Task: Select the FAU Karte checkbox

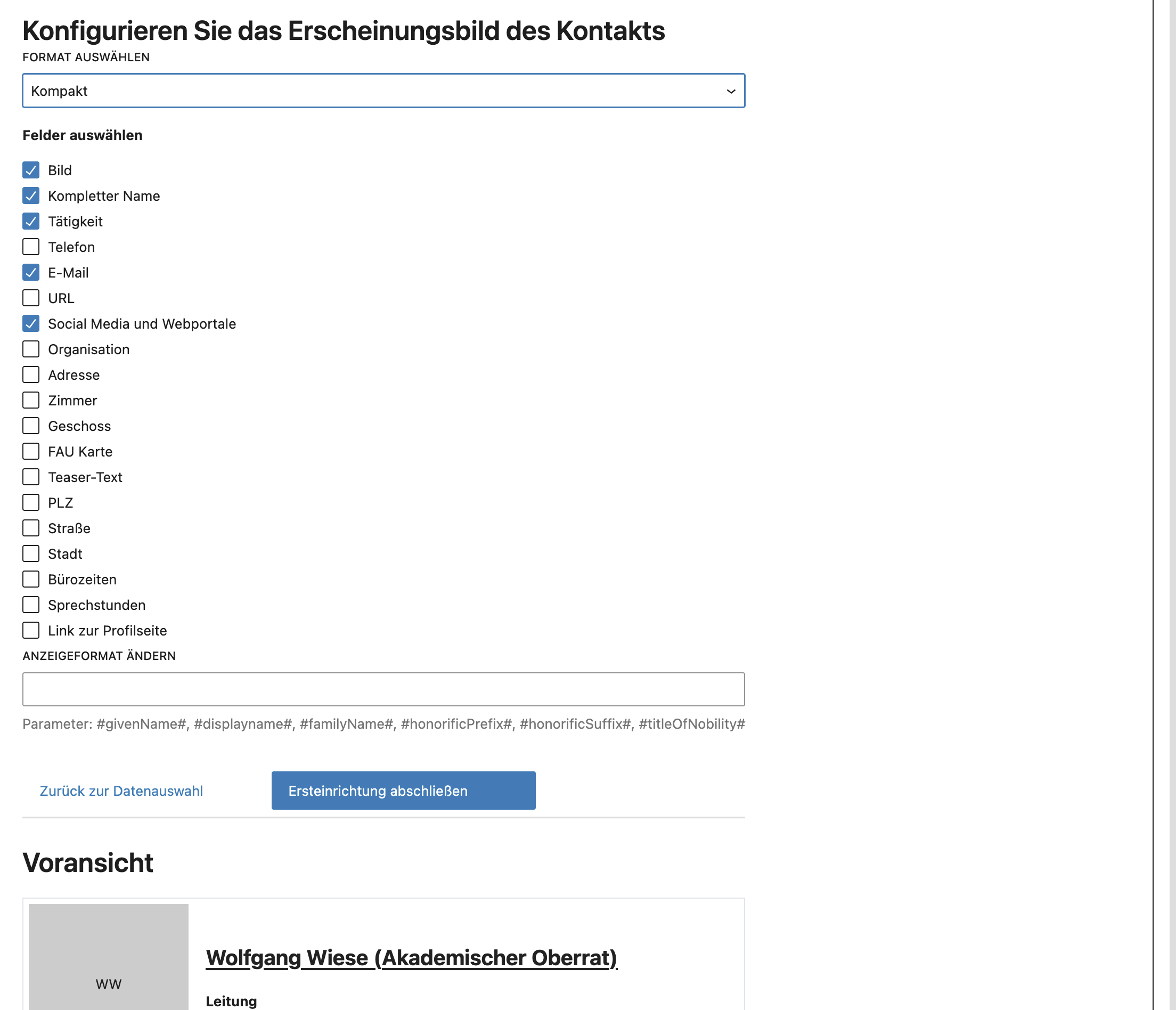Action: tap(31, 451)
